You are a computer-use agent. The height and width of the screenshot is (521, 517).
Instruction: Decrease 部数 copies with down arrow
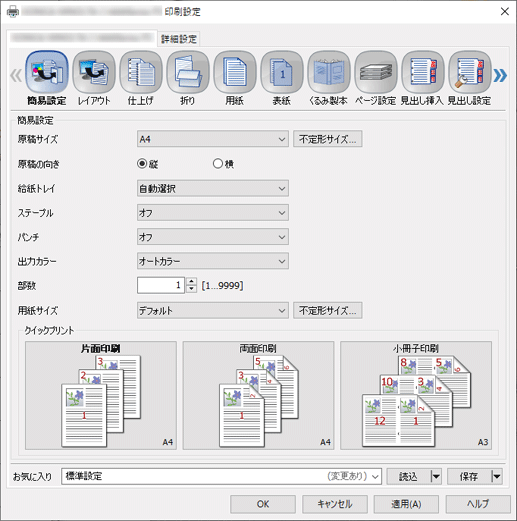(191, 289)
